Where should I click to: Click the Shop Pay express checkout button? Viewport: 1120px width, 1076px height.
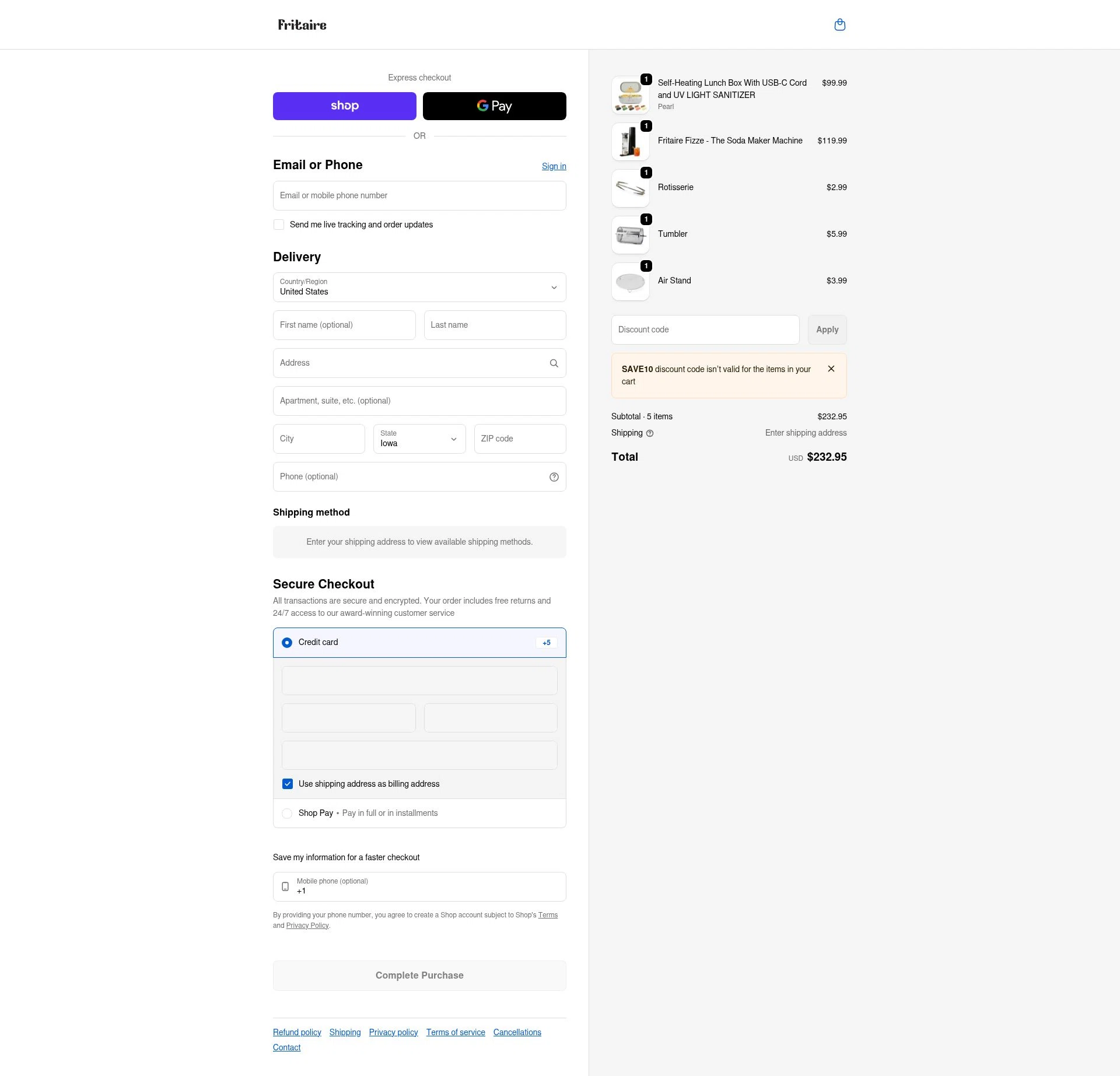[344, 106]
